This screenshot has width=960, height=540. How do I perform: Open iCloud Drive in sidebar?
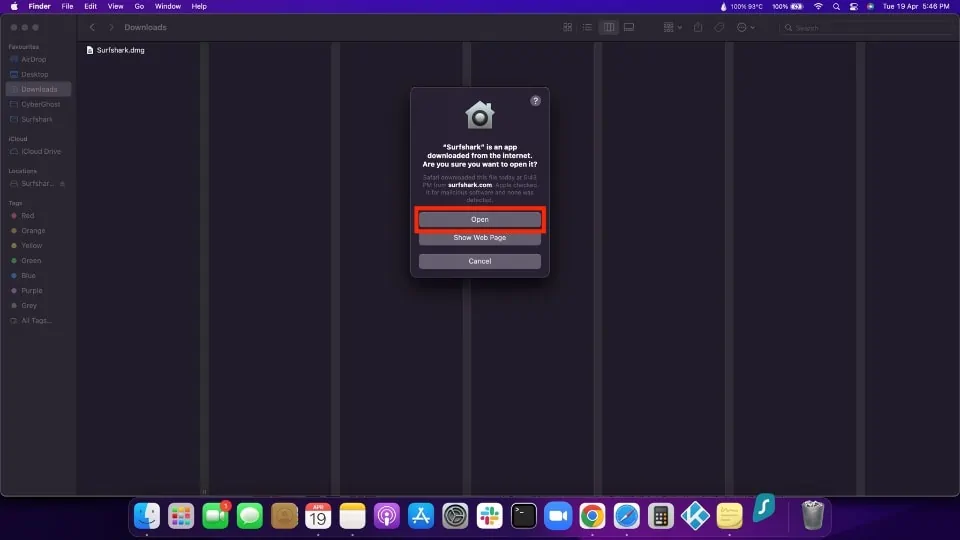pos(40,151)
